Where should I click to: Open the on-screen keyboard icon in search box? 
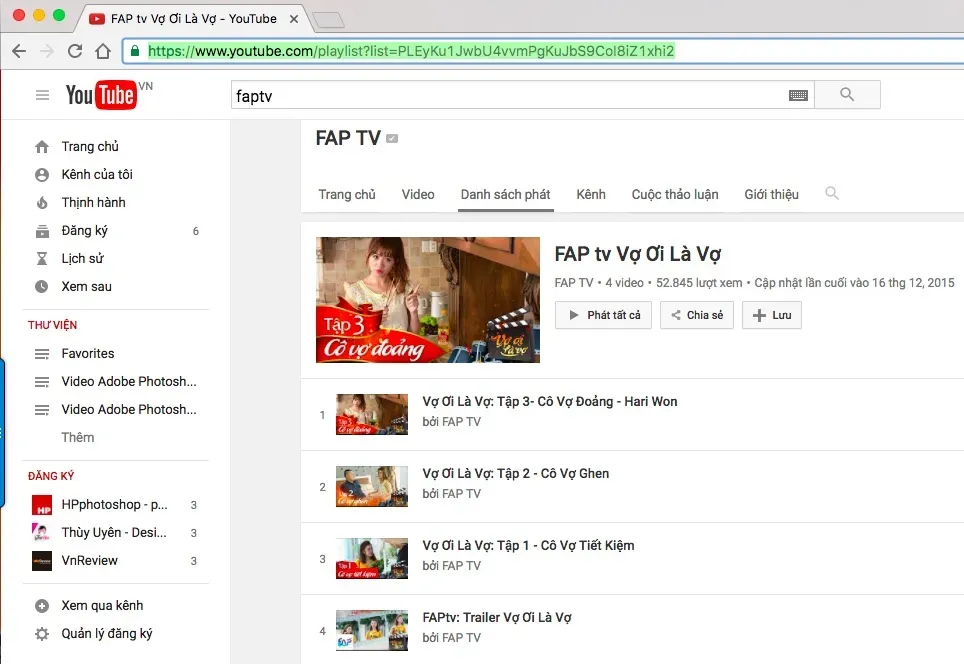pyautogui.click(x=798, y=95)
